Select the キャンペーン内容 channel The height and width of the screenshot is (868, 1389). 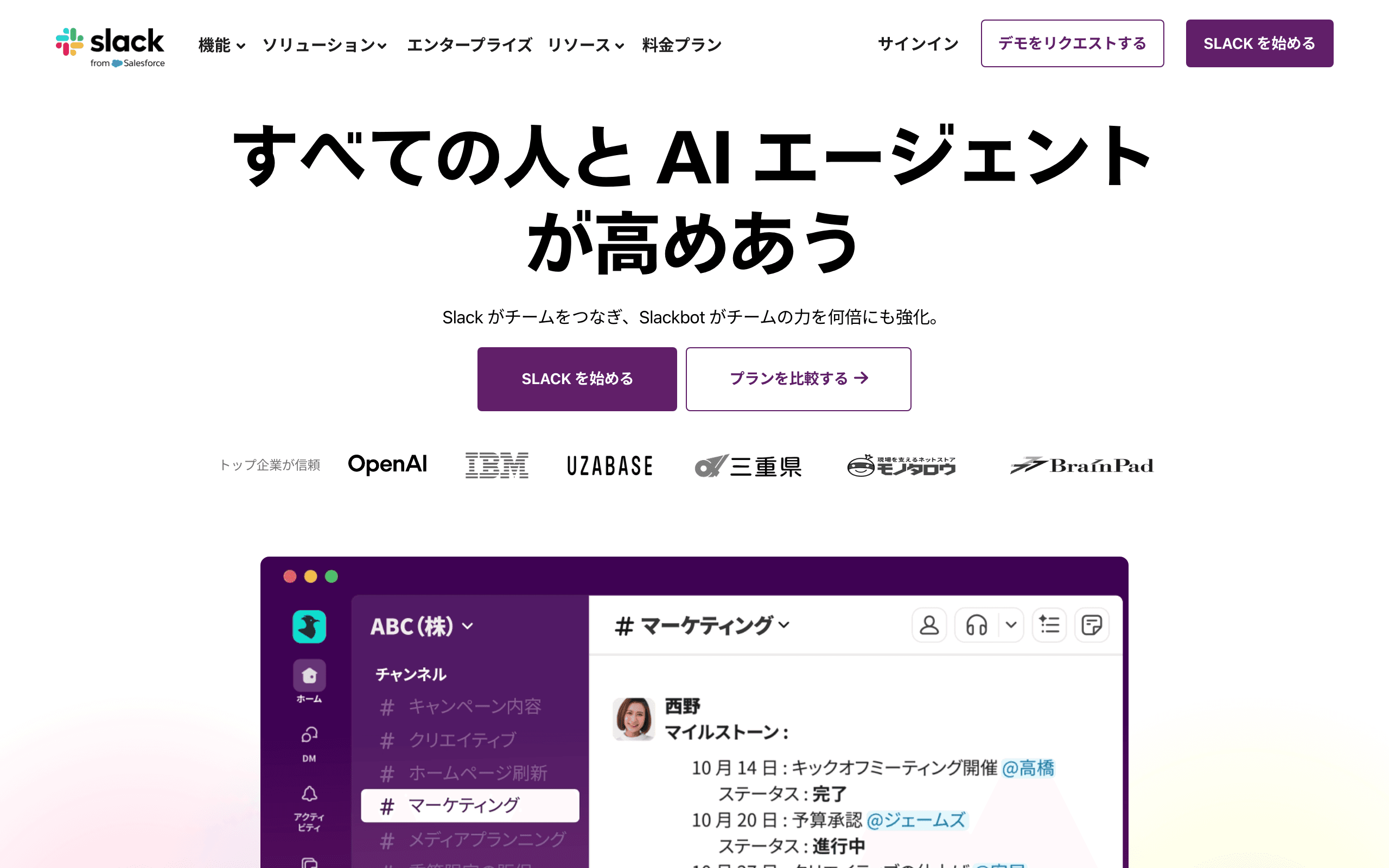coord(461,707)
